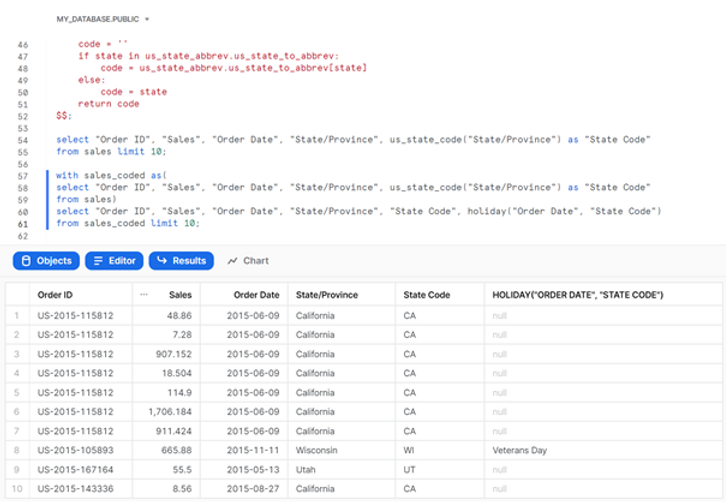726x502 pixels.
Task: Toggle the Objects panel button
Action: coord(46,261)
